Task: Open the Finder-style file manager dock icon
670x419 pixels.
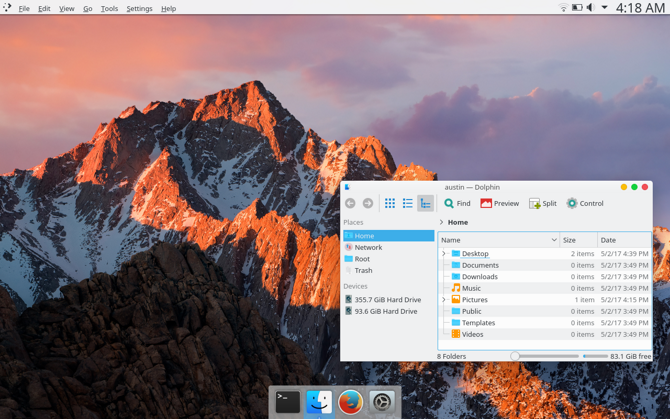Action: [x=319, y=402]
